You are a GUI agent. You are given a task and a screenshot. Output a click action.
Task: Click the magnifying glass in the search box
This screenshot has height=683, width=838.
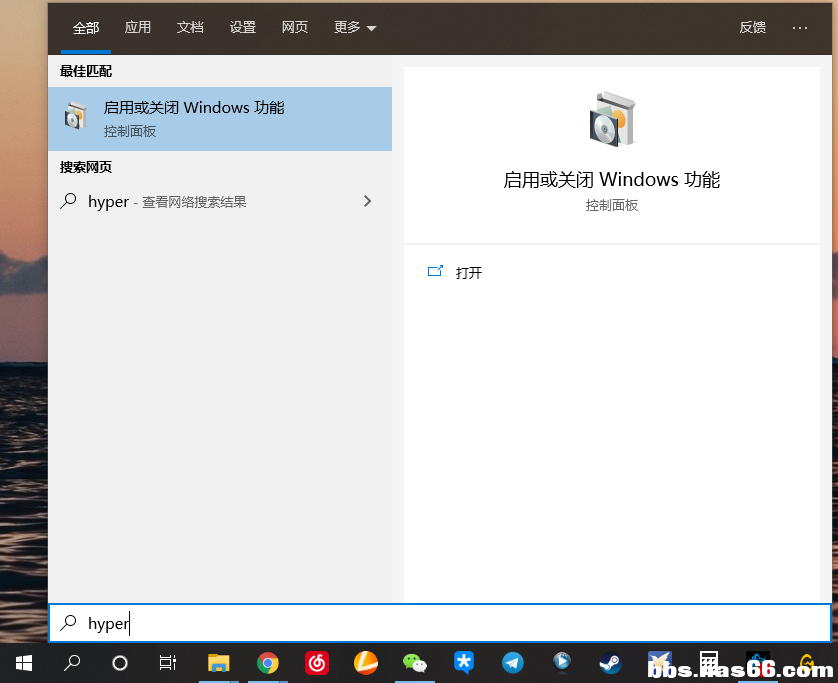click(67, 623)
